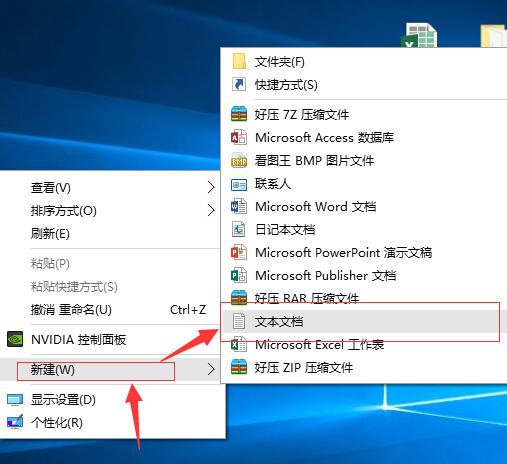The width and height of the screenshot is (507, 464).
Task: Click the Microsoft Access database icon
Action: (x=239, y=137)
